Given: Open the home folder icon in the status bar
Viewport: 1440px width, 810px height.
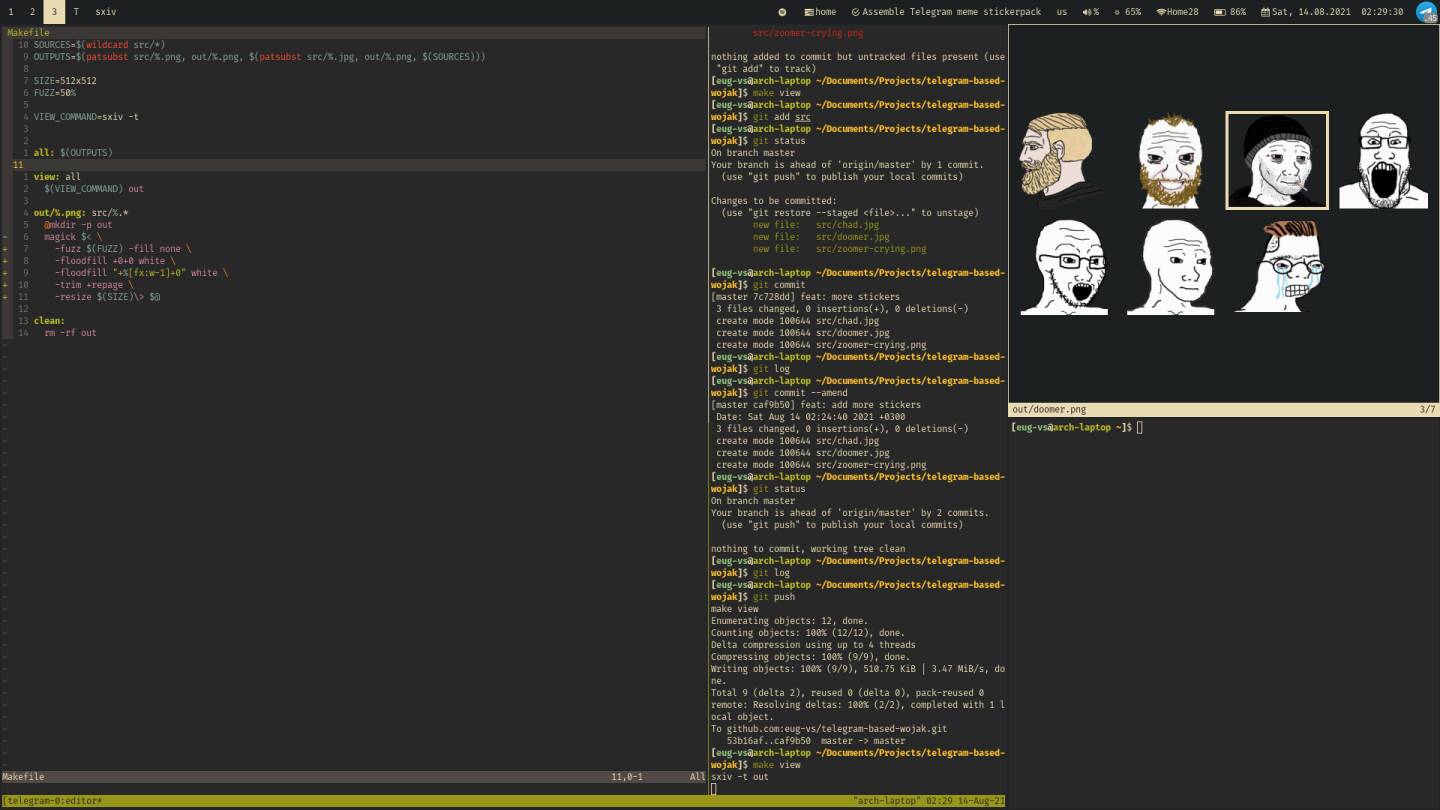Looking at the screenshot, I should [x=810, y=11].
